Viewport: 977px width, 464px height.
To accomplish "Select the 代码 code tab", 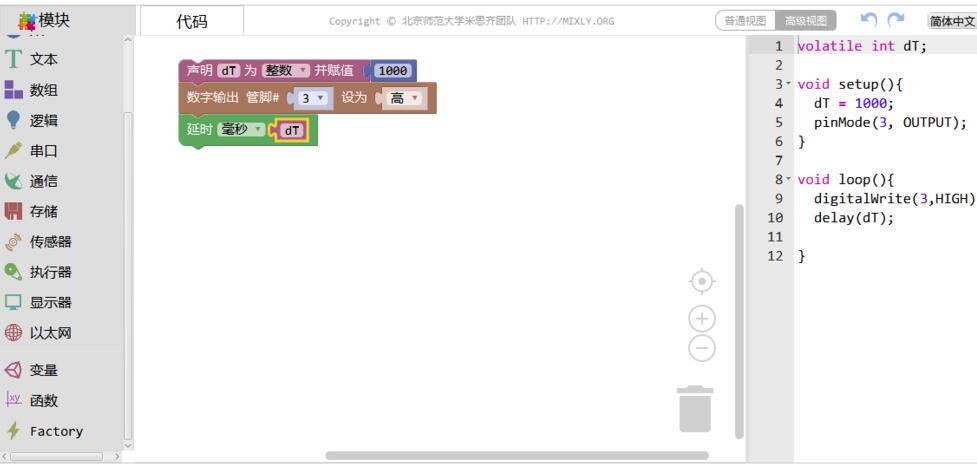I will tap(192, 22).
